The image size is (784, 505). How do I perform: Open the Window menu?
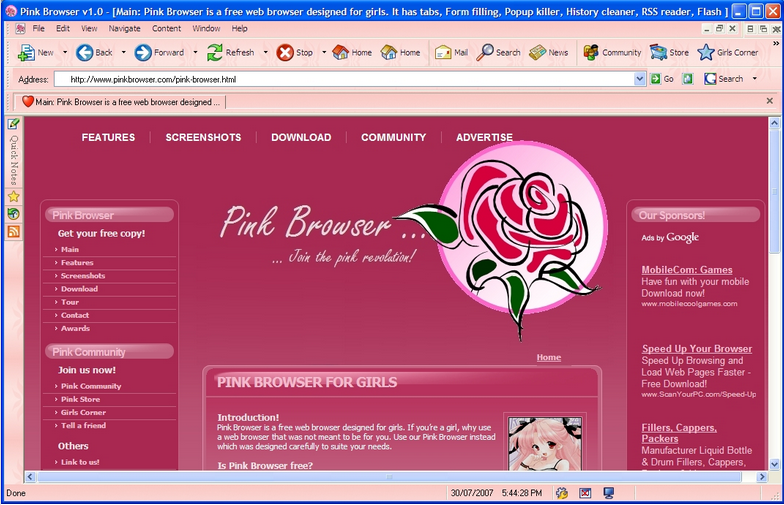click(x=206, y=28)
